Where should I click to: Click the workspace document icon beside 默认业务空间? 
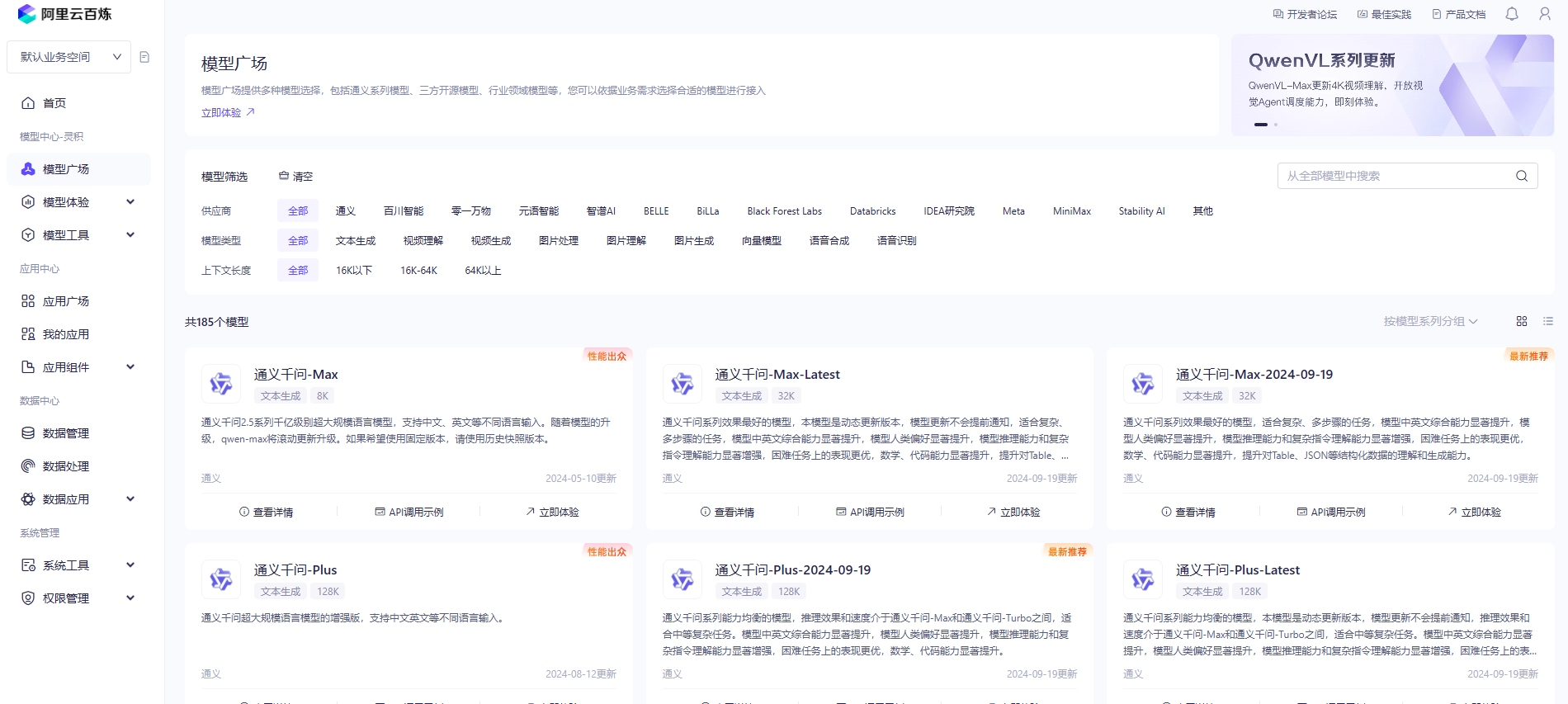pyautogui.click(x=144, y=57)
